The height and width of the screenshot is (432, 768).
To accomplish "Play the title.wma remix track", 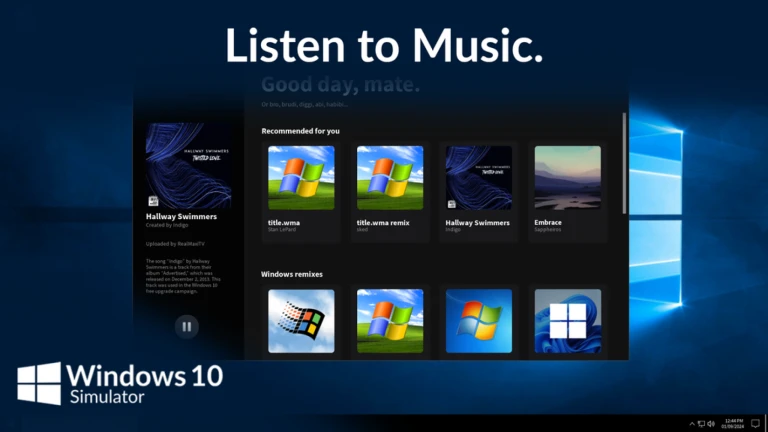I will [x=390, y=178].
